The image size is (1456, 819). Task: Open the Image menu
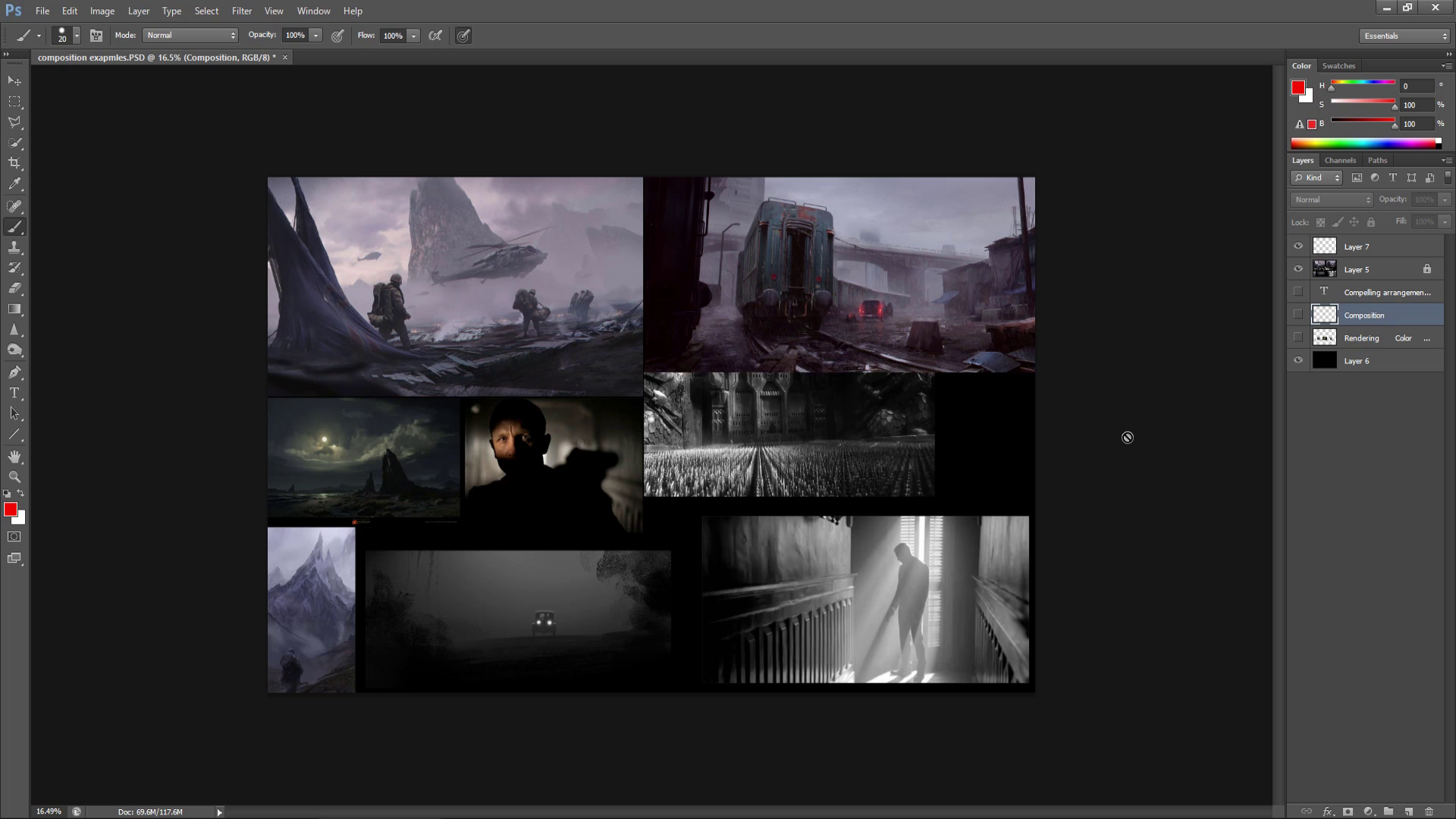point(102,11)
